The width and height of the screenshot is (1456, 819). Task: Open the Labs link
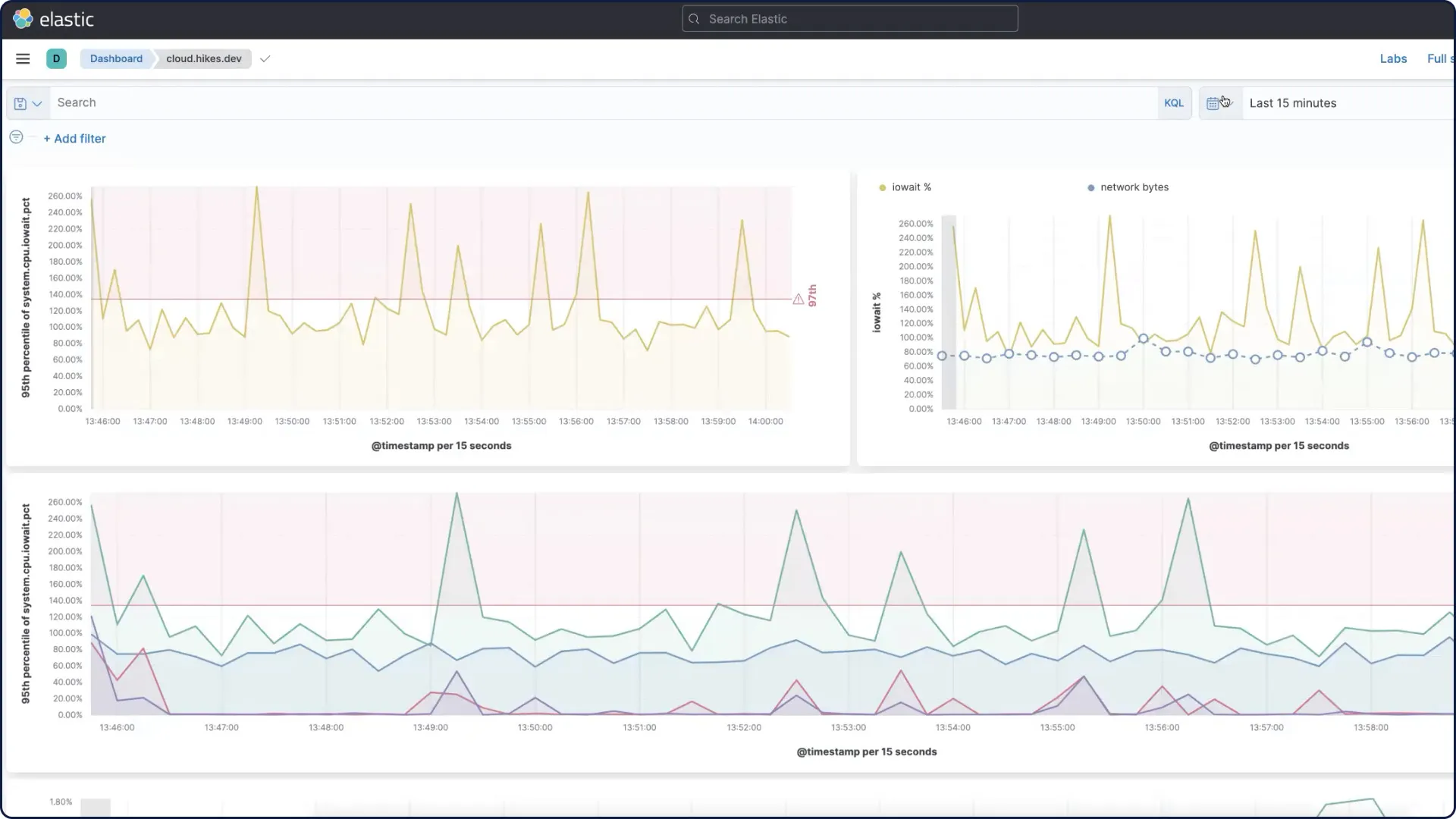(x=1392, y=58)
